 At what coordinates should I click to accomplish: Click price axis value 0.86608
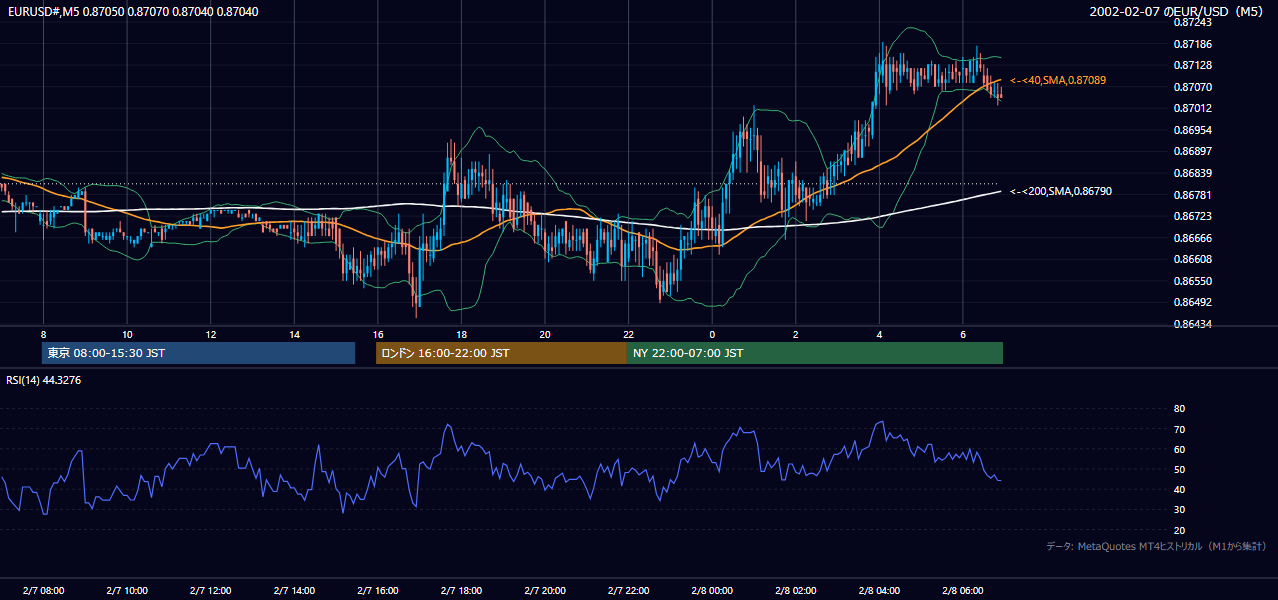[x=1192, y=260]
